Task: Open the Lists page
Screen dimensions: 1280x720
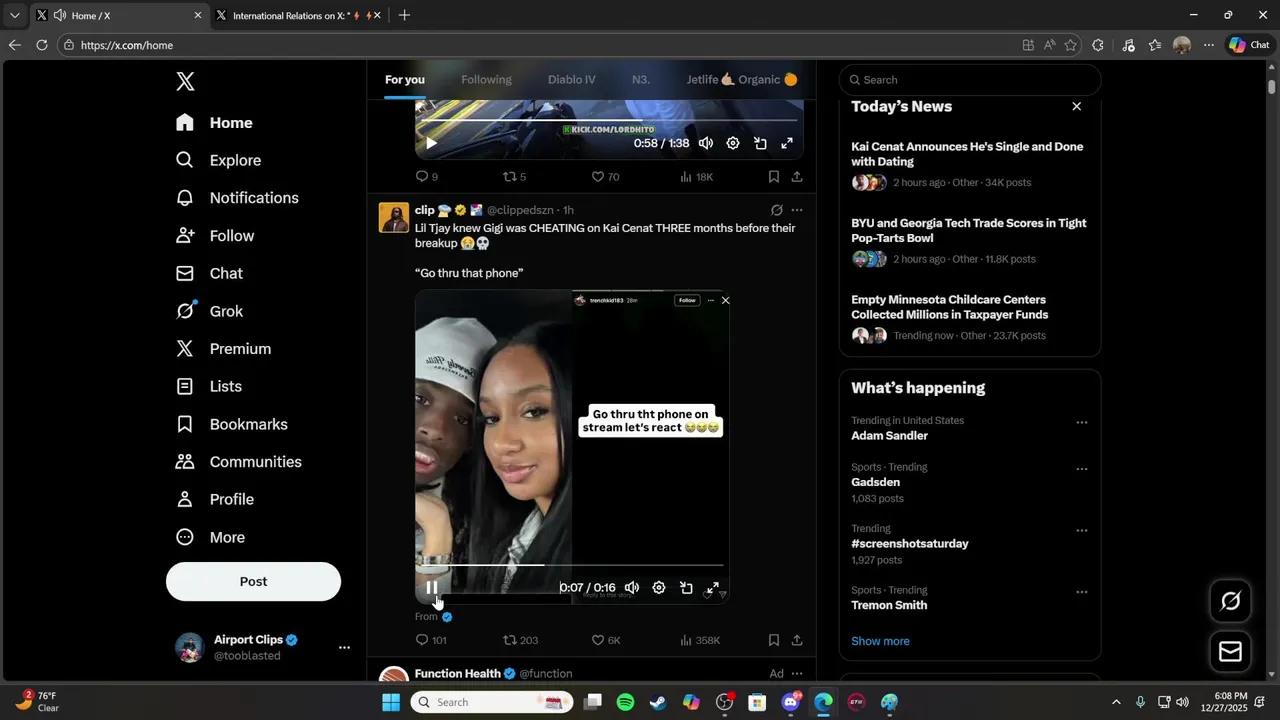Action: [208, 386]
